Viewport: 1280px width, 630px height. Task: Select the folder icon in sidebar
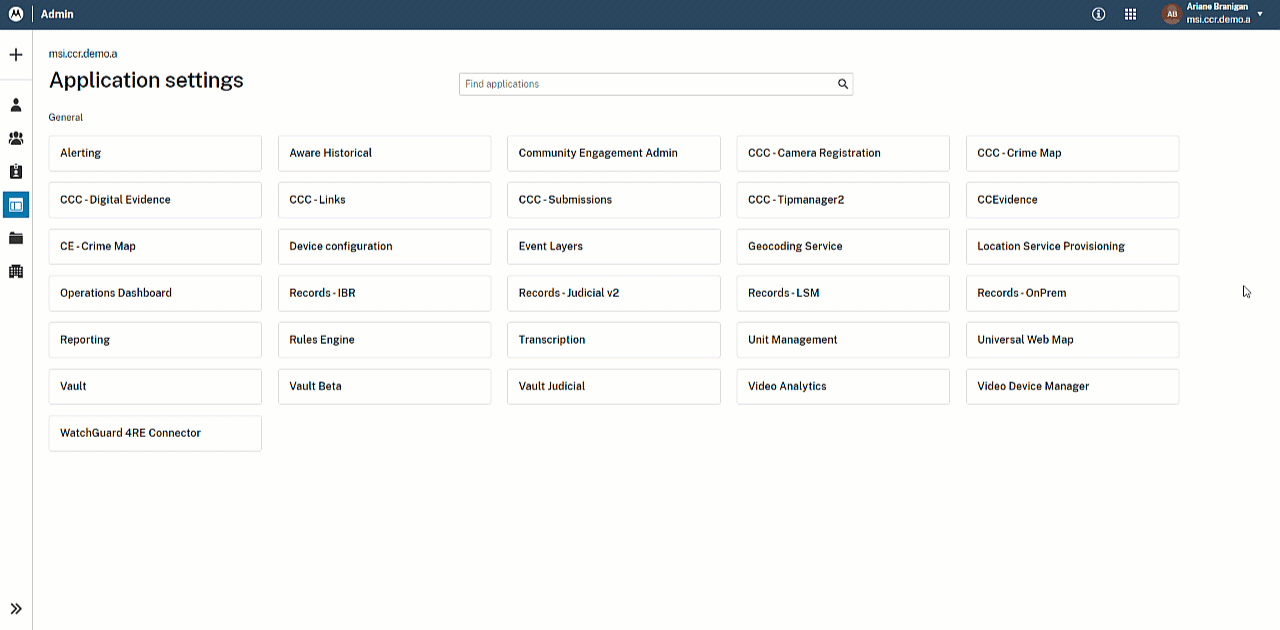click(16, 238)
